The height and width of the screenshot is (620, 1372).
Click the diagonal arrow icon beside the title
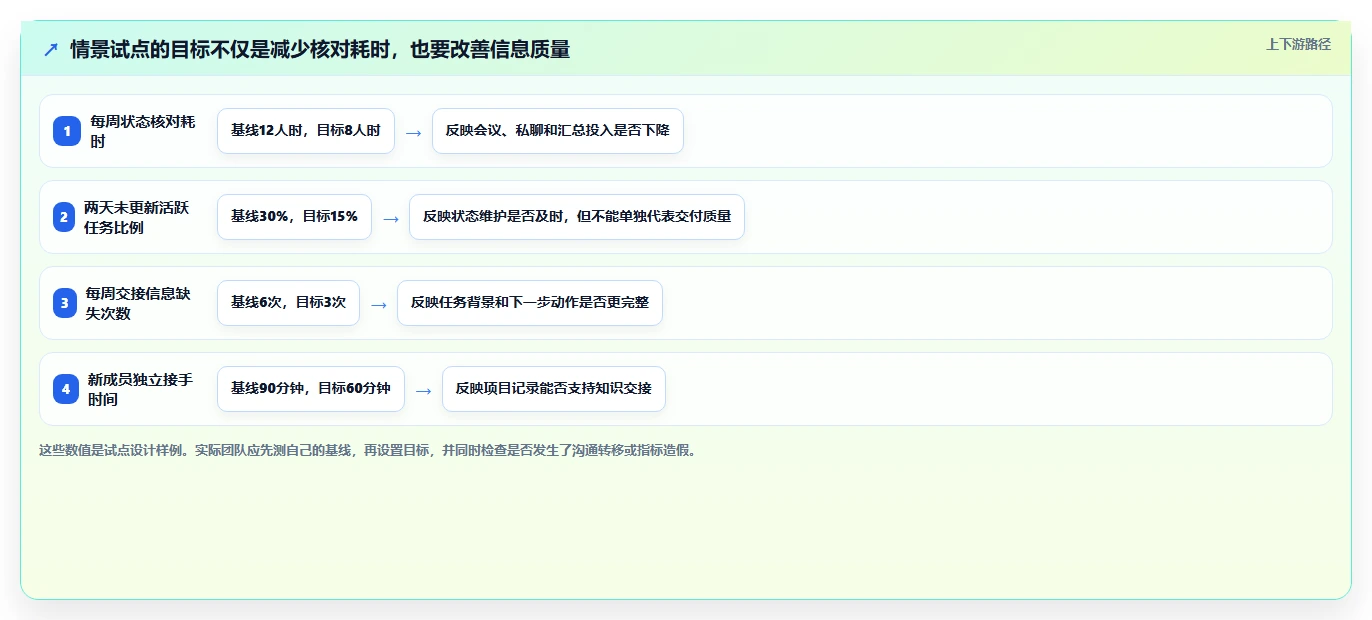(x=51, y=50)
